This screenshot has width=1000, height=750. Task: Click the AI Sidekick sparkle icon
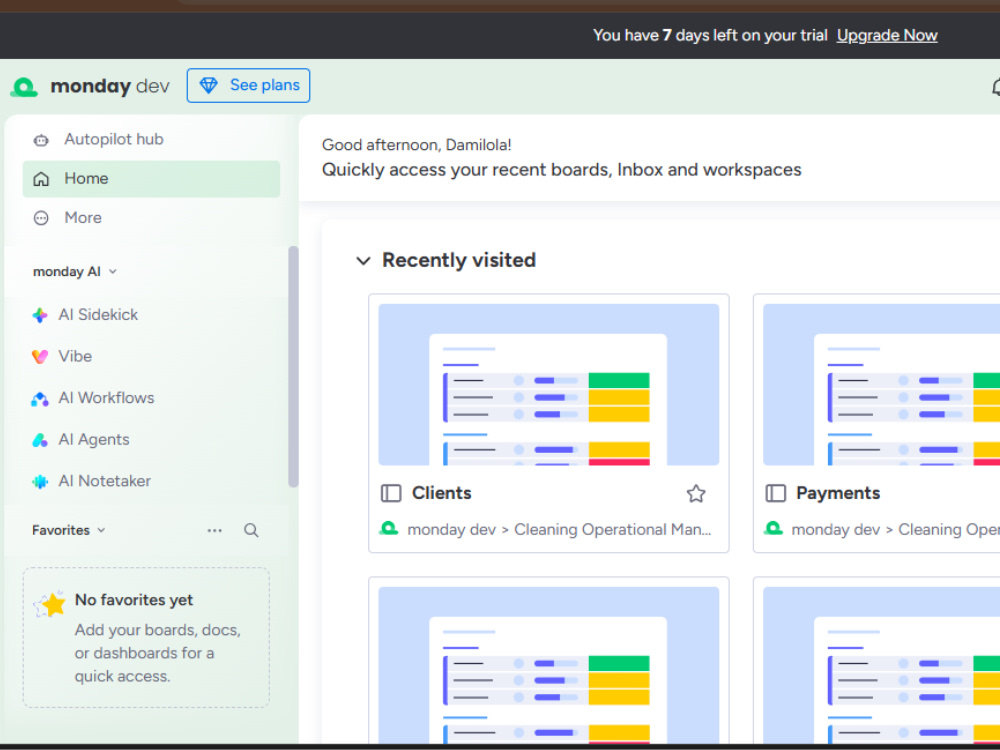pyautogui.click(x=40, y=315)
